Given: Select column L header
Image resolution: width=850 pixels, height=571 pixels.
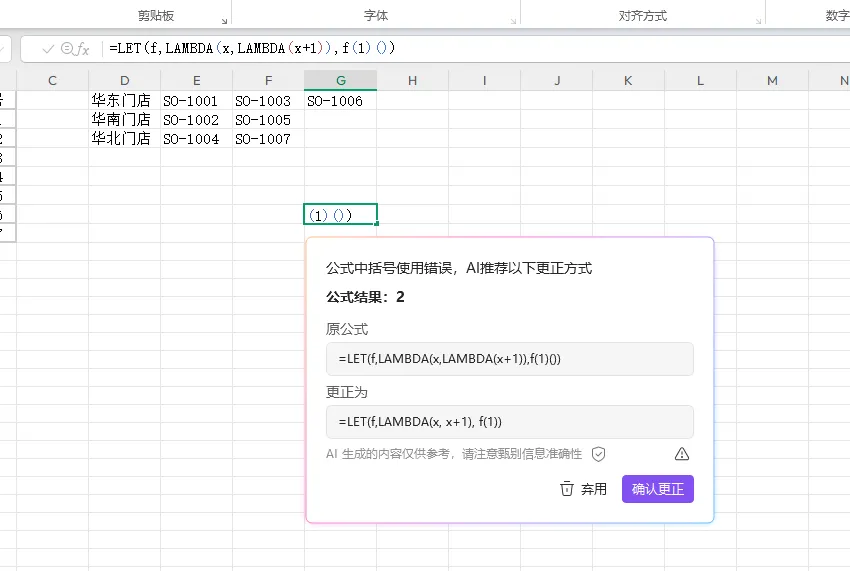Looking at the screenshot, I should point(700,81).
